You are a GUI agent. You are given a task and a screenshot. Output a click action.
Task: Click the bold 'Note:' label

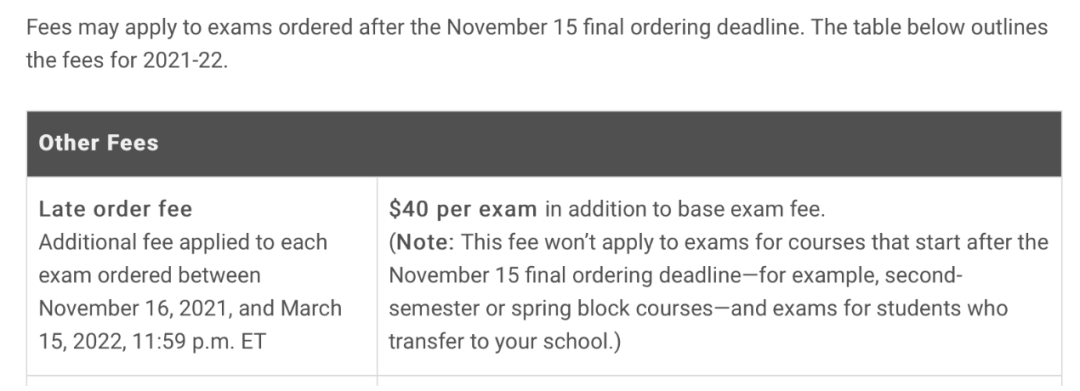(425, 242)
